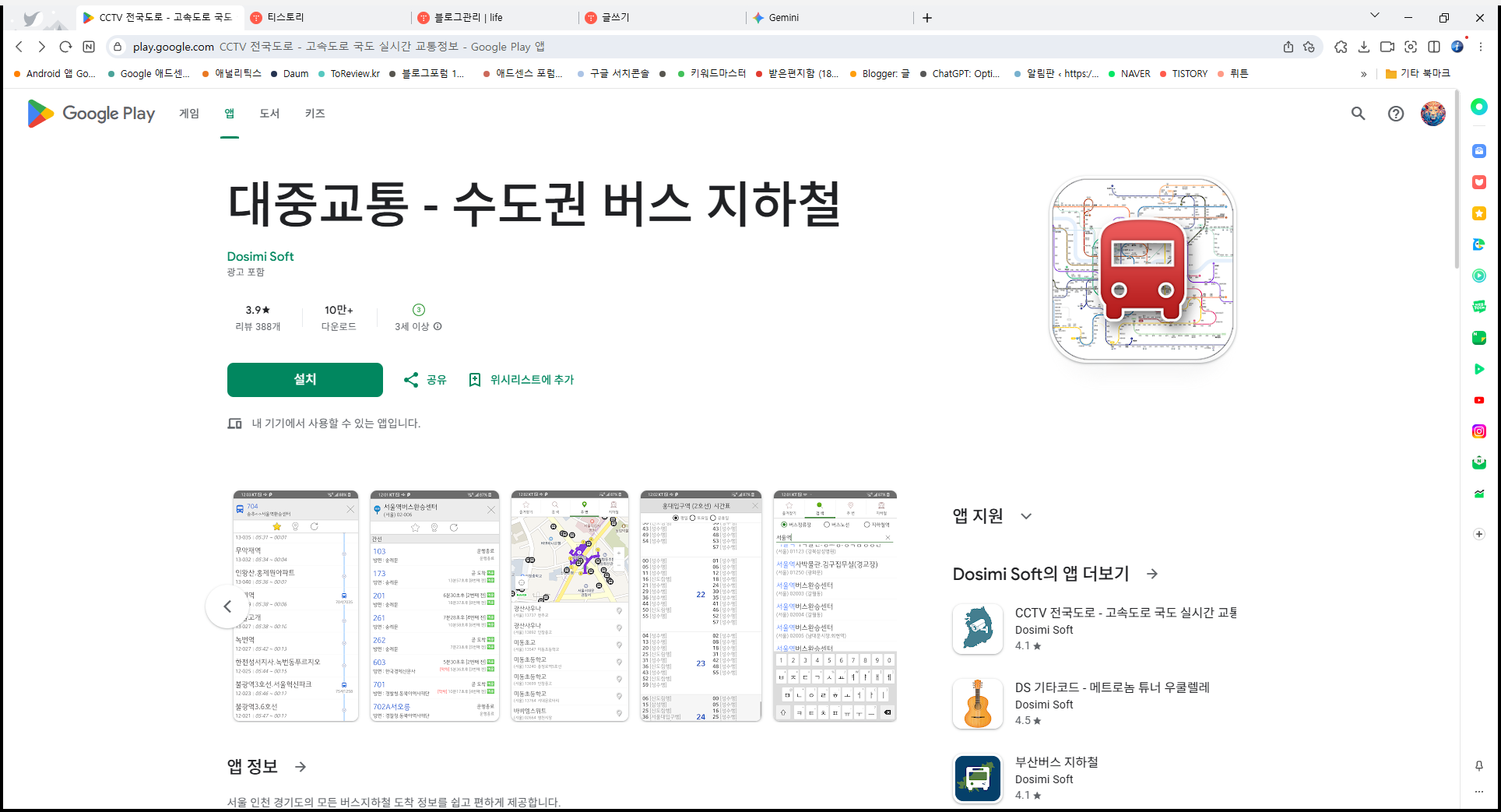Go back to the previous page
1501x812 pixels.
tap(19, 47)
